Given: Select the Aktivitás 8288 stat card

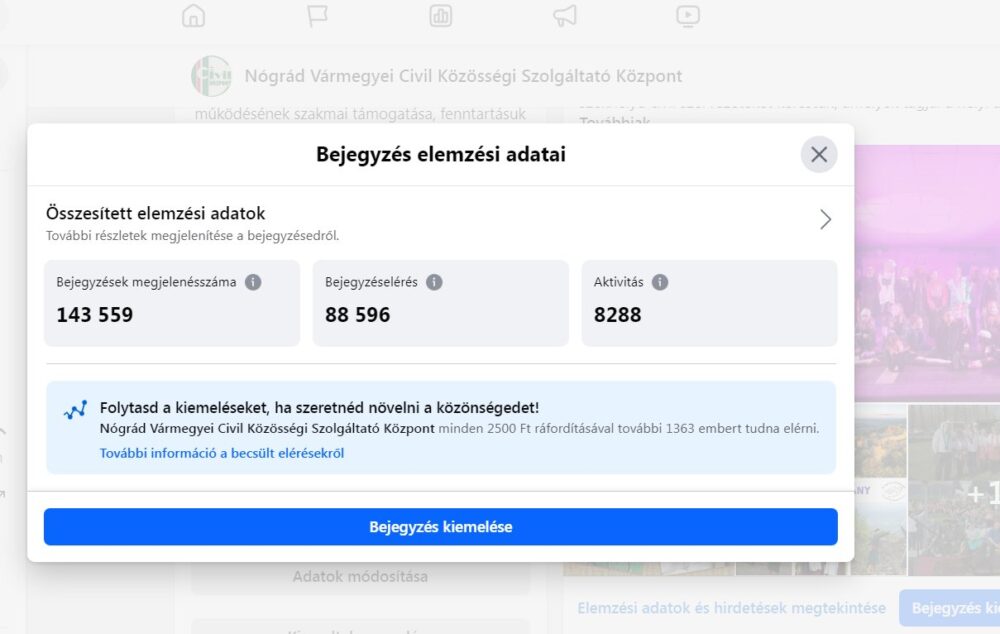Looking at the screenshot, I should [709, 303].
